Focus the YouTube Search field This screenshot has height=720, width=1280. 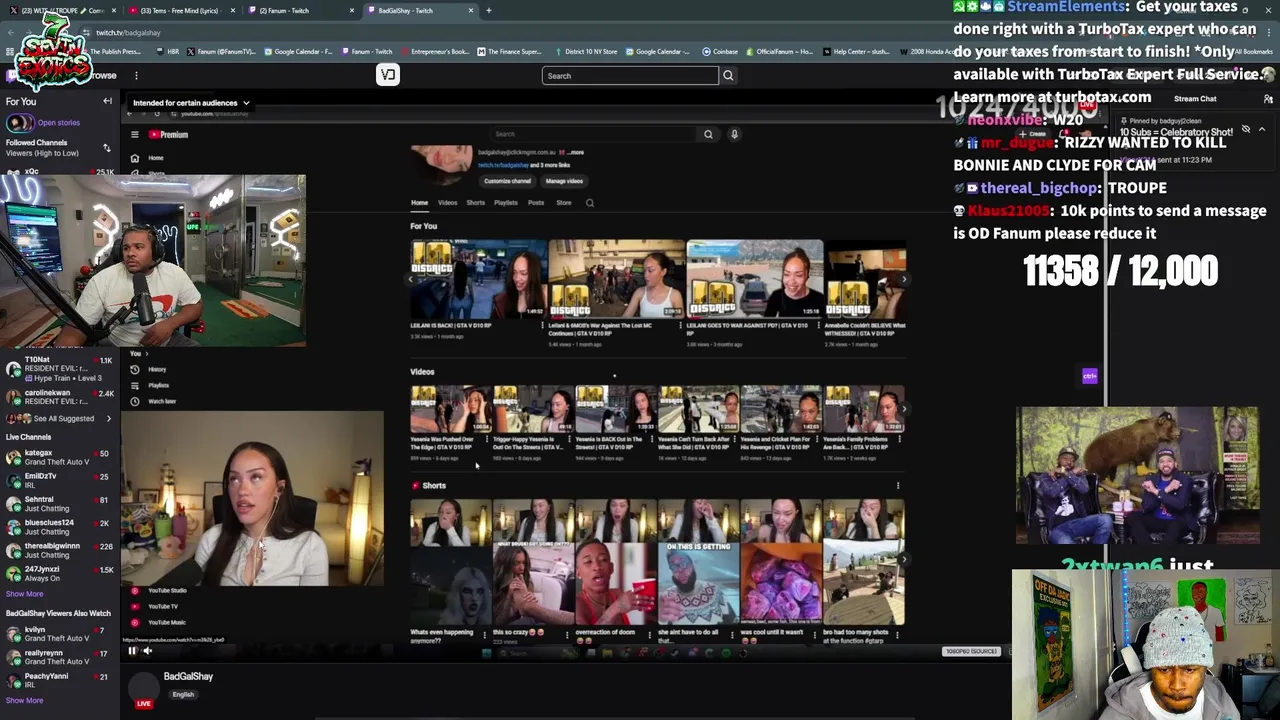[x=595, y=134]
